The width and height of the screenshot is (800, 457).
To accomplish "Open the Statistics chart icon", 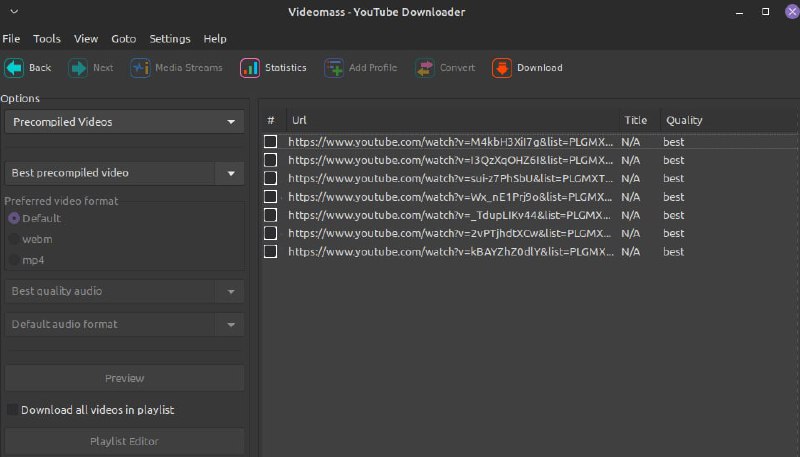I will [x=249, y=68].
